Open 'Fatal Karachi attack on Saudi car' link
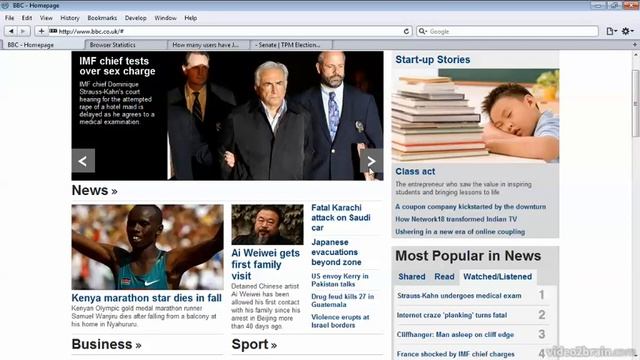 (x=341, y=218)
